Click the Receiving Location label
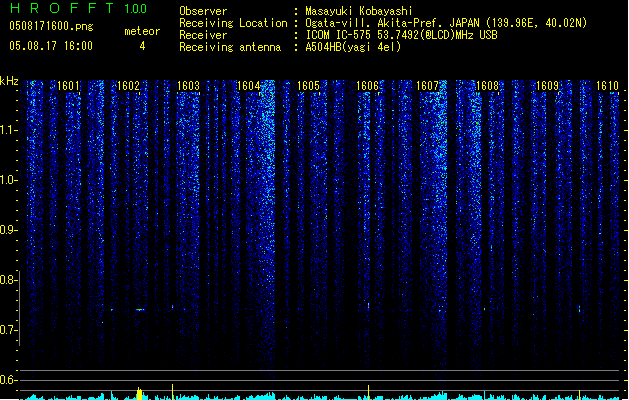629x400 pixels. click(233, 23)
